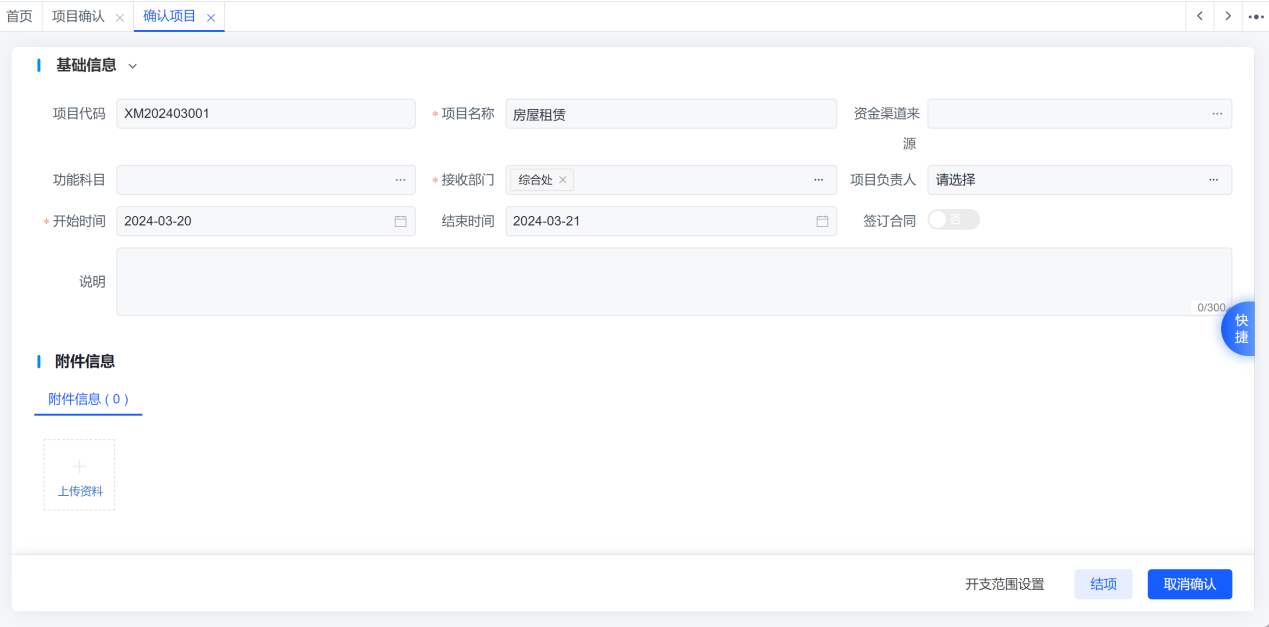The height and width of the screenshot is (627, 1269).
Task: Switch to the 首页 tab
Action: [20, 16]
